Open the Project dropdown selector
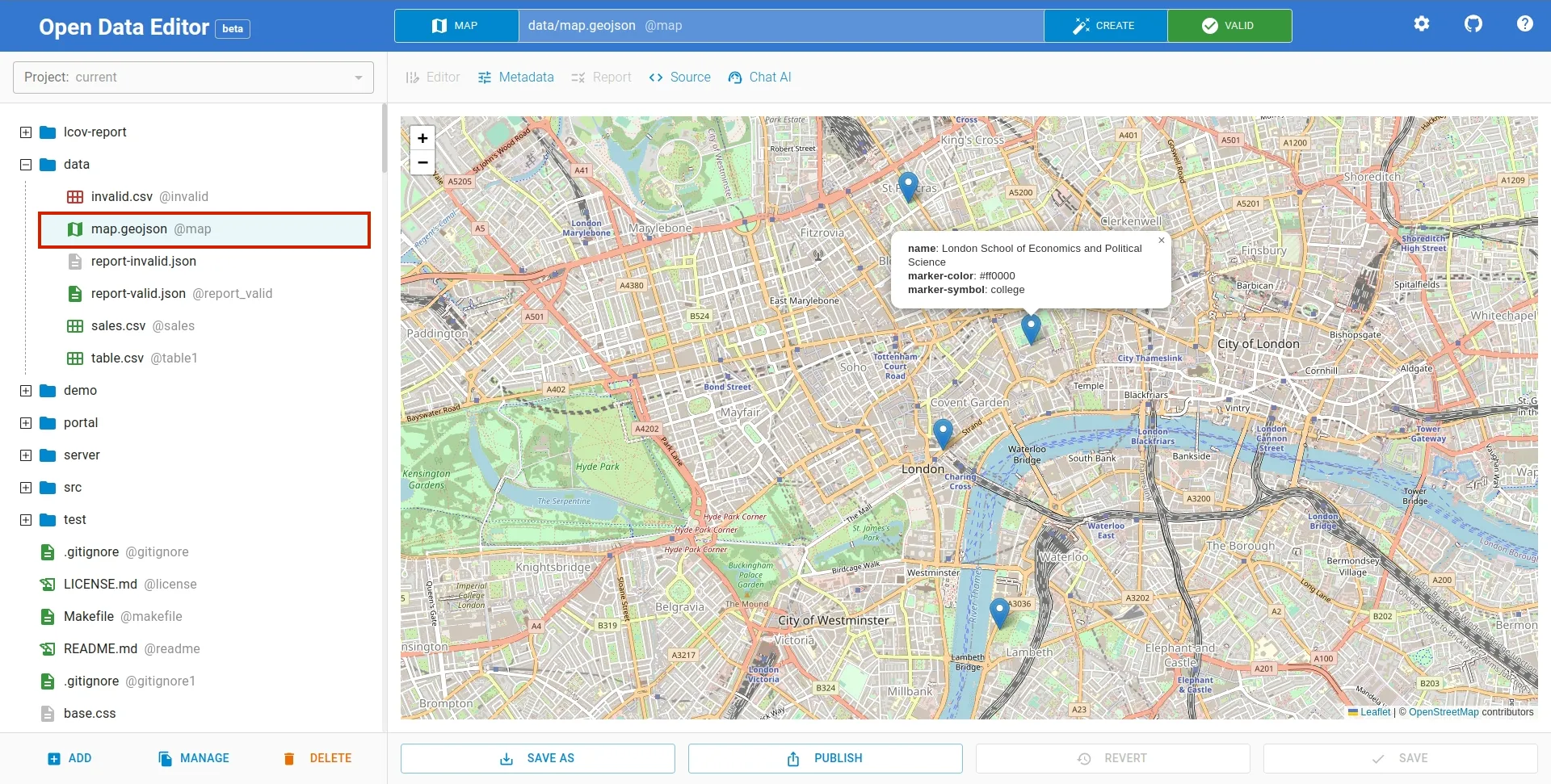The image size is (1551, 784). click(x=193, y=78)
